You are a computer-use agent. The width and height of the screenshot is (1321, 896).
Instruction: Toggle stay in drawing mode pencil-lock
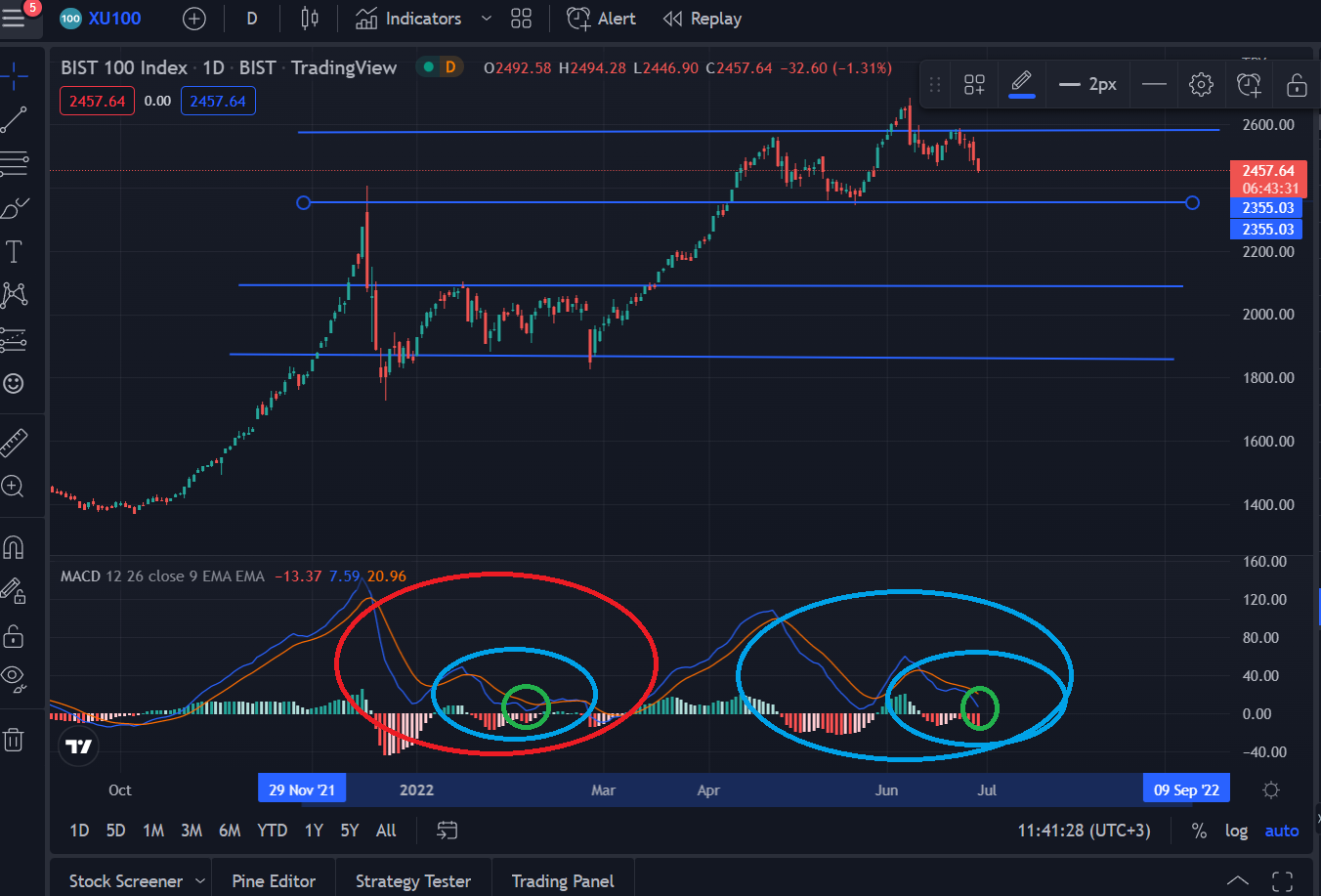point(14,591)
